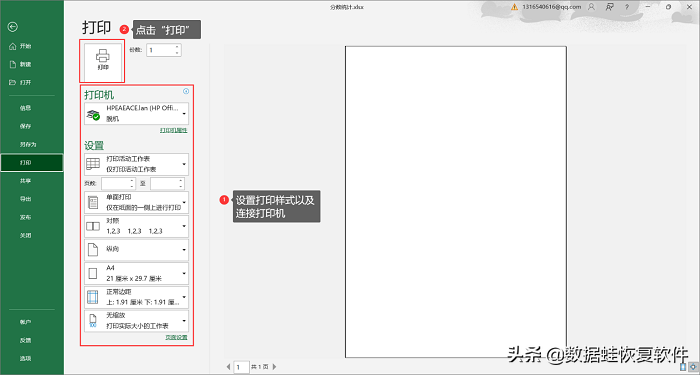This screenshot has height=375, width=700.
Task: Click the 1316540616@qq.com account name
Action: click(551, 7)
